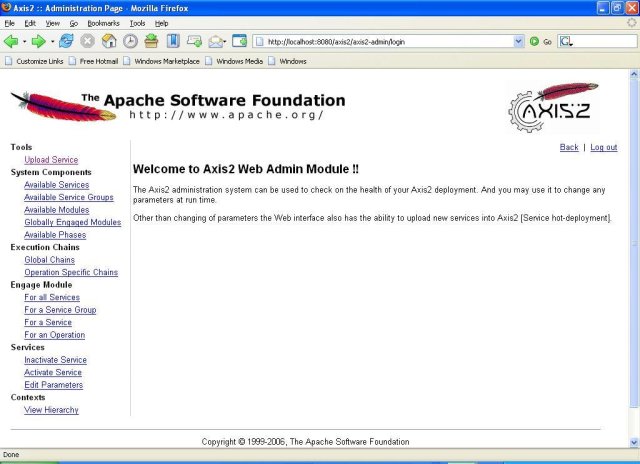Click the Back link in page

tap(569, 147)
